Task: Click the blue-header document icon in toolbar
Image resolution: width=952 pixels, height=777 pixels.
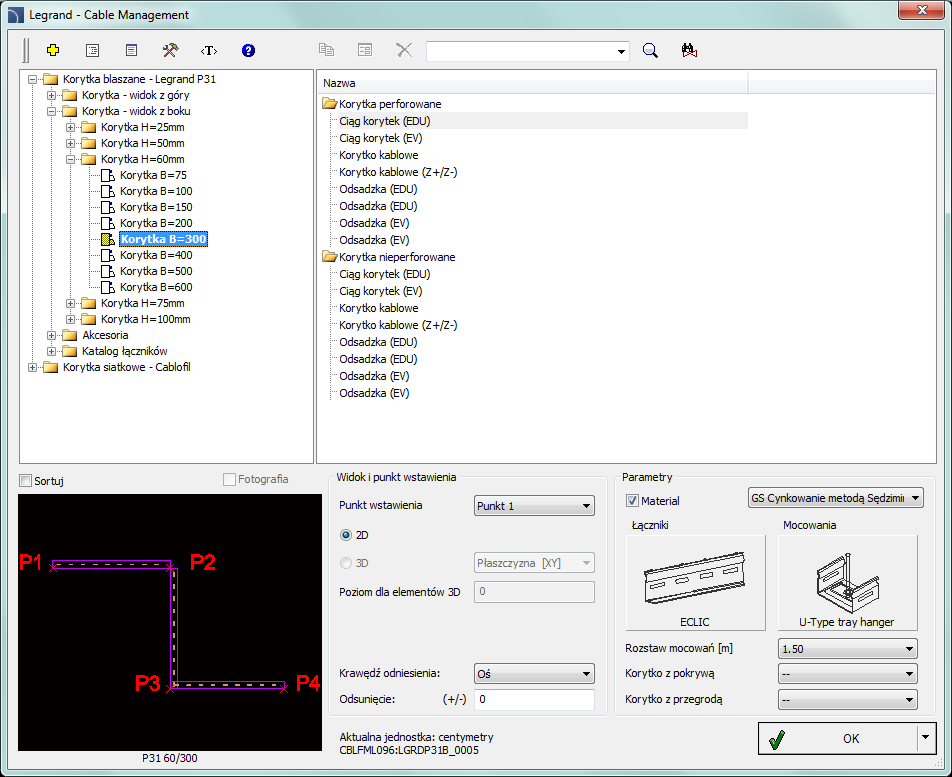Action: (x=131, y=50)
